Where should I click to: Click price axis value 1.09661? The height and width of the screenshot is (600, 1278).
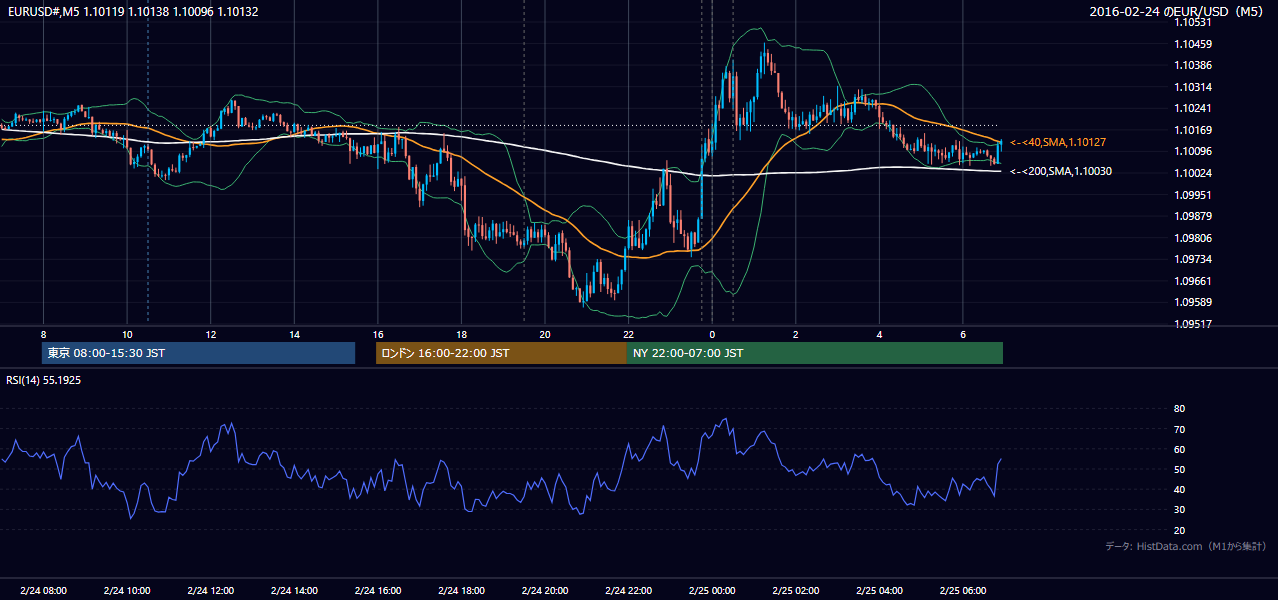[x=1192, y=281]
